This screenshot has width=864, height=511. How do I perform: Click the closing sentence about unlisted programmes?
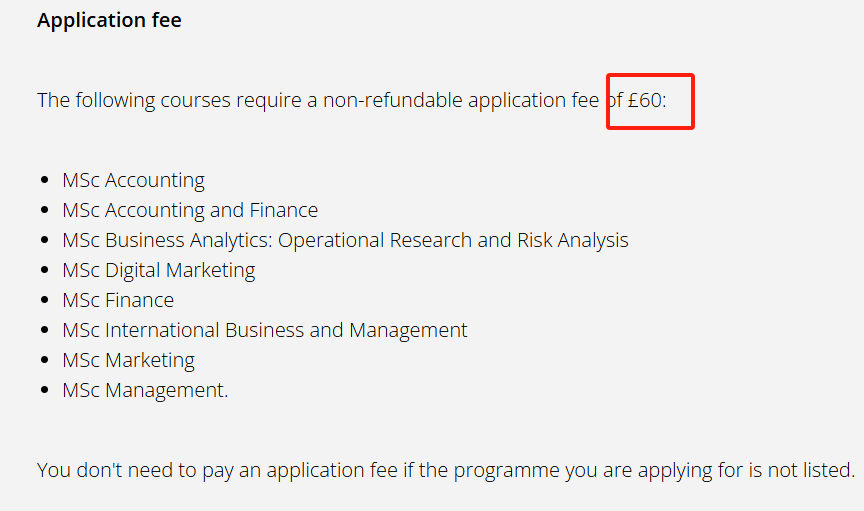coord(446,470)
